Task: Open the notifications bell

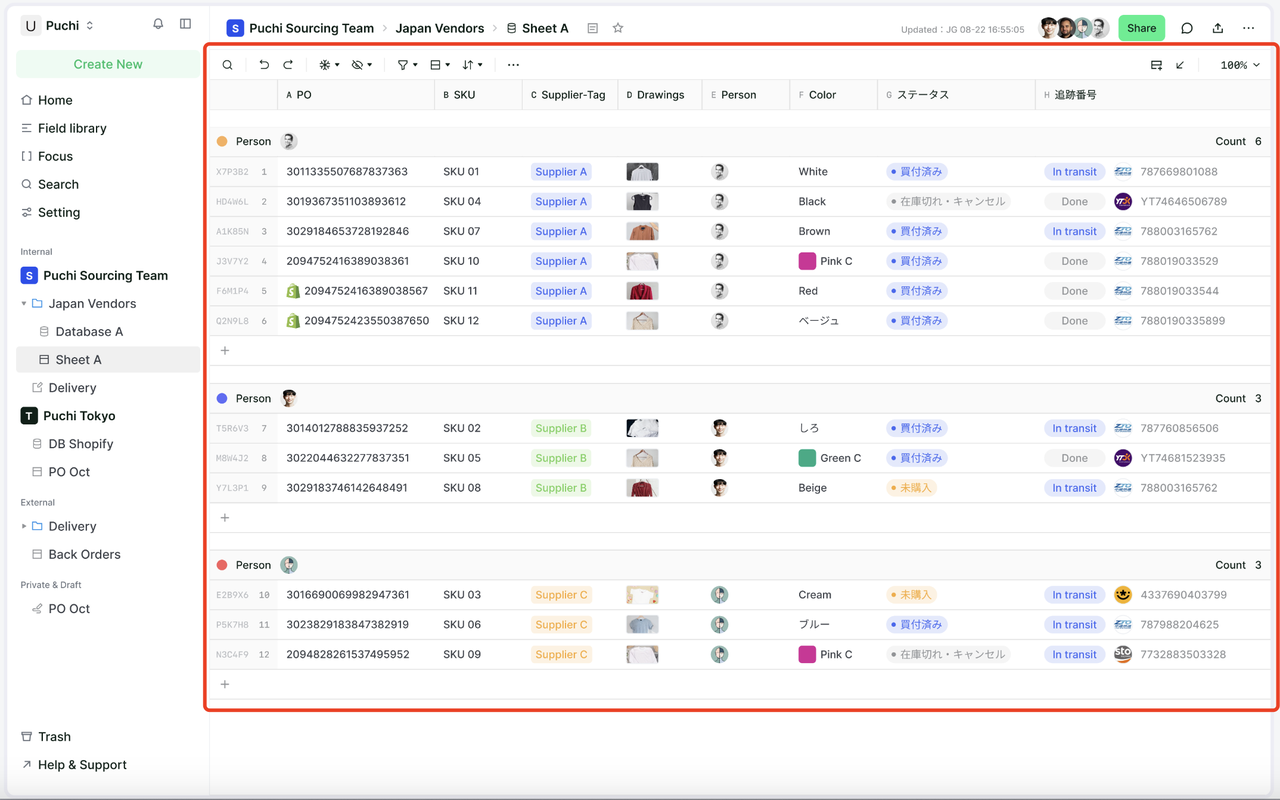Action: pyautogui.click(x=158, y=24)
